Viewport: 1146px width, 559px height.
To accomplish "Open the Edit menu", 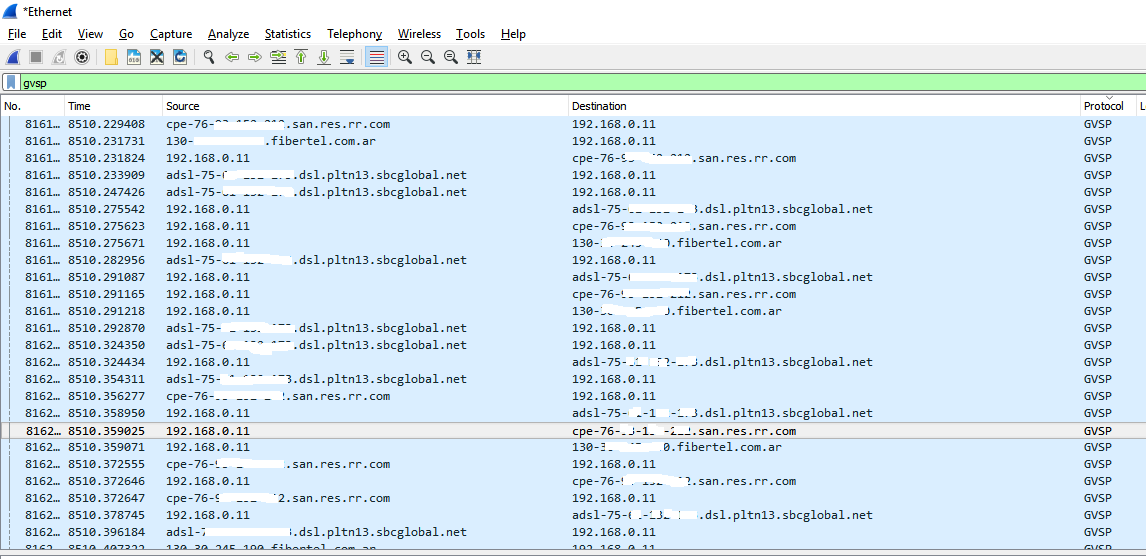I will [52, 34].
